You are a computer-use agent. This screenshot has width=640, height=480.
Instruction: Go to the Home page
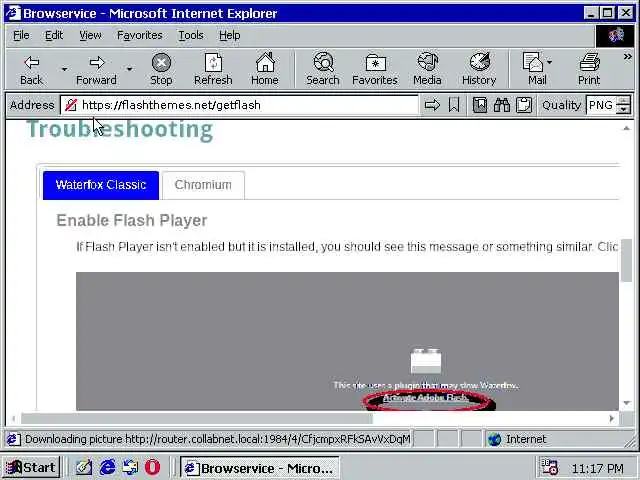coord(265,69)
